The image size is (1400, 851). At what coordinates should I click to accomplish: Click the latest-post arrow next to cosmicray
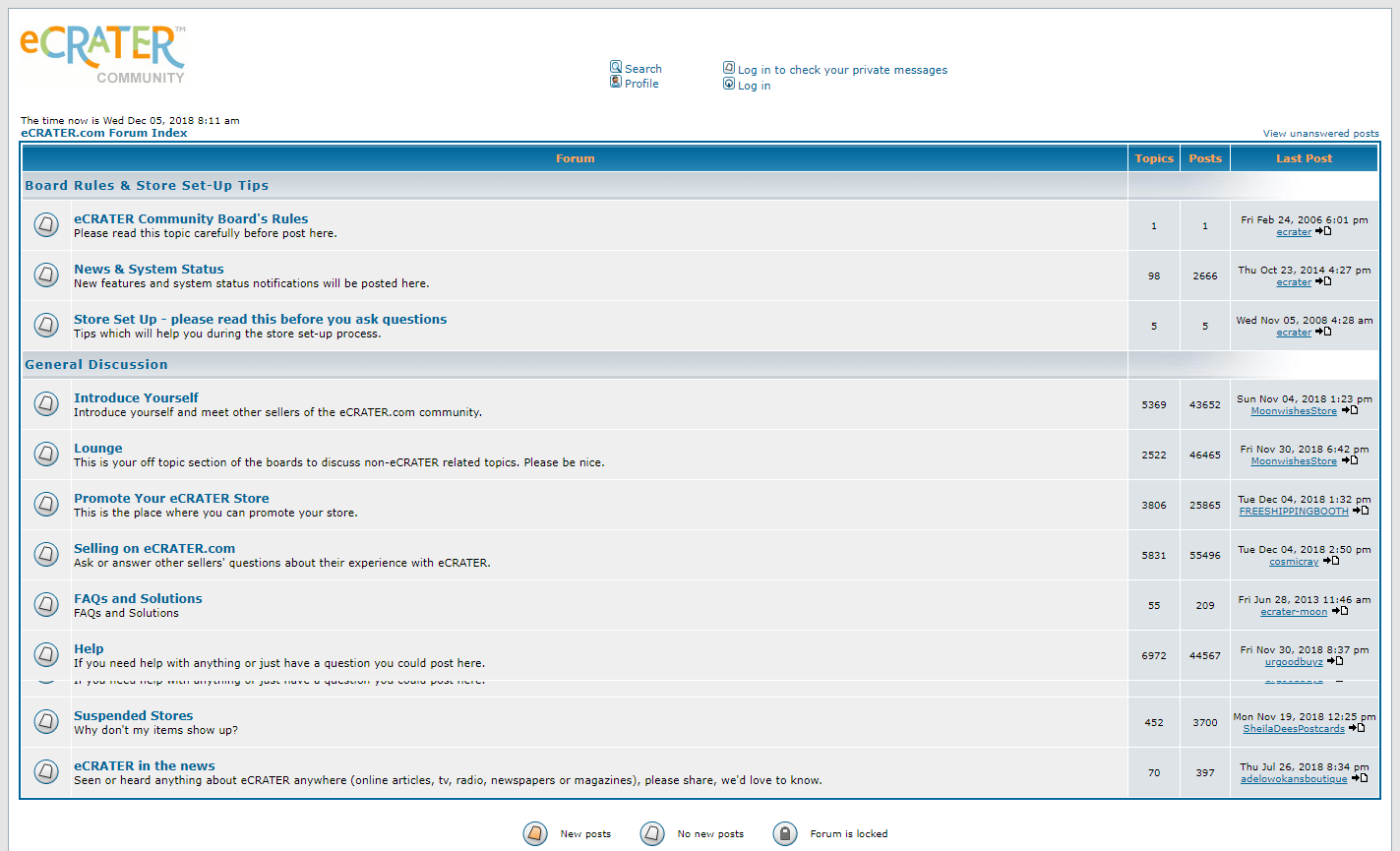point(1331,561)
